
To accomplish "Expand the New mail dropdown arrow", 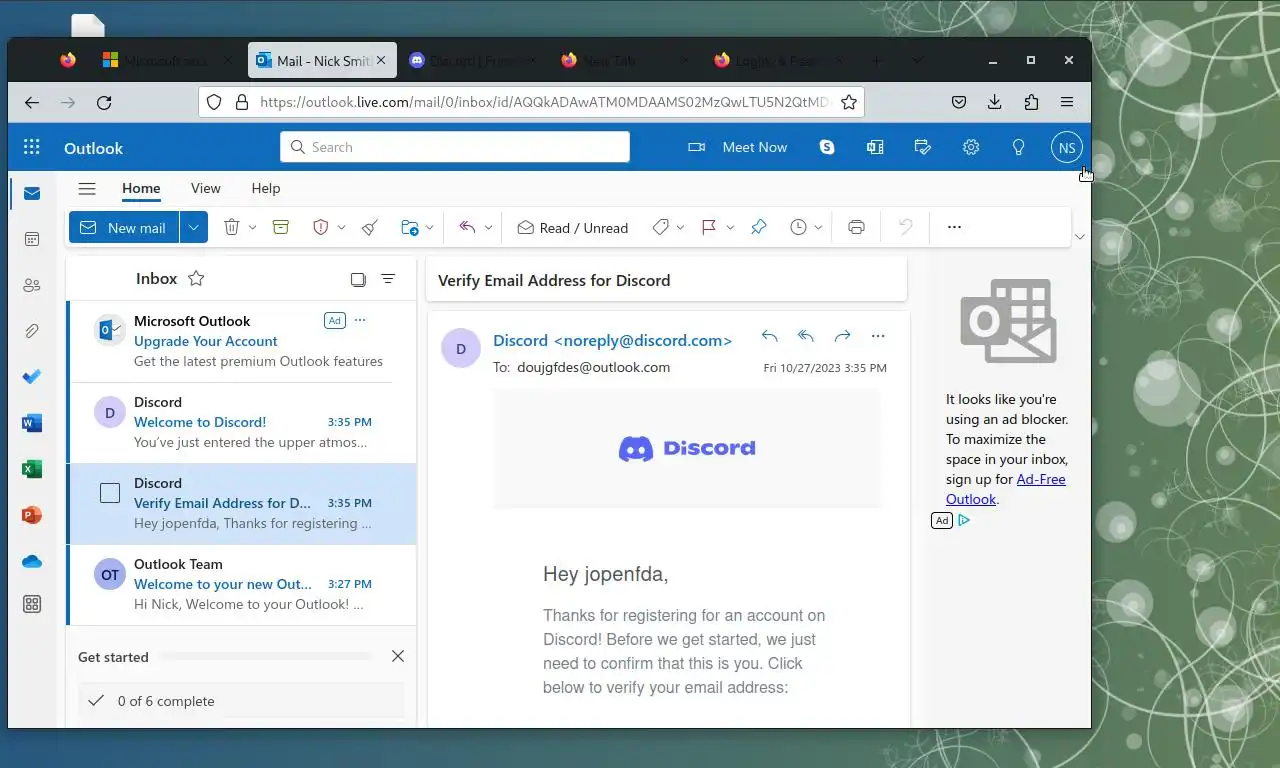I will [x=194, y=227].
